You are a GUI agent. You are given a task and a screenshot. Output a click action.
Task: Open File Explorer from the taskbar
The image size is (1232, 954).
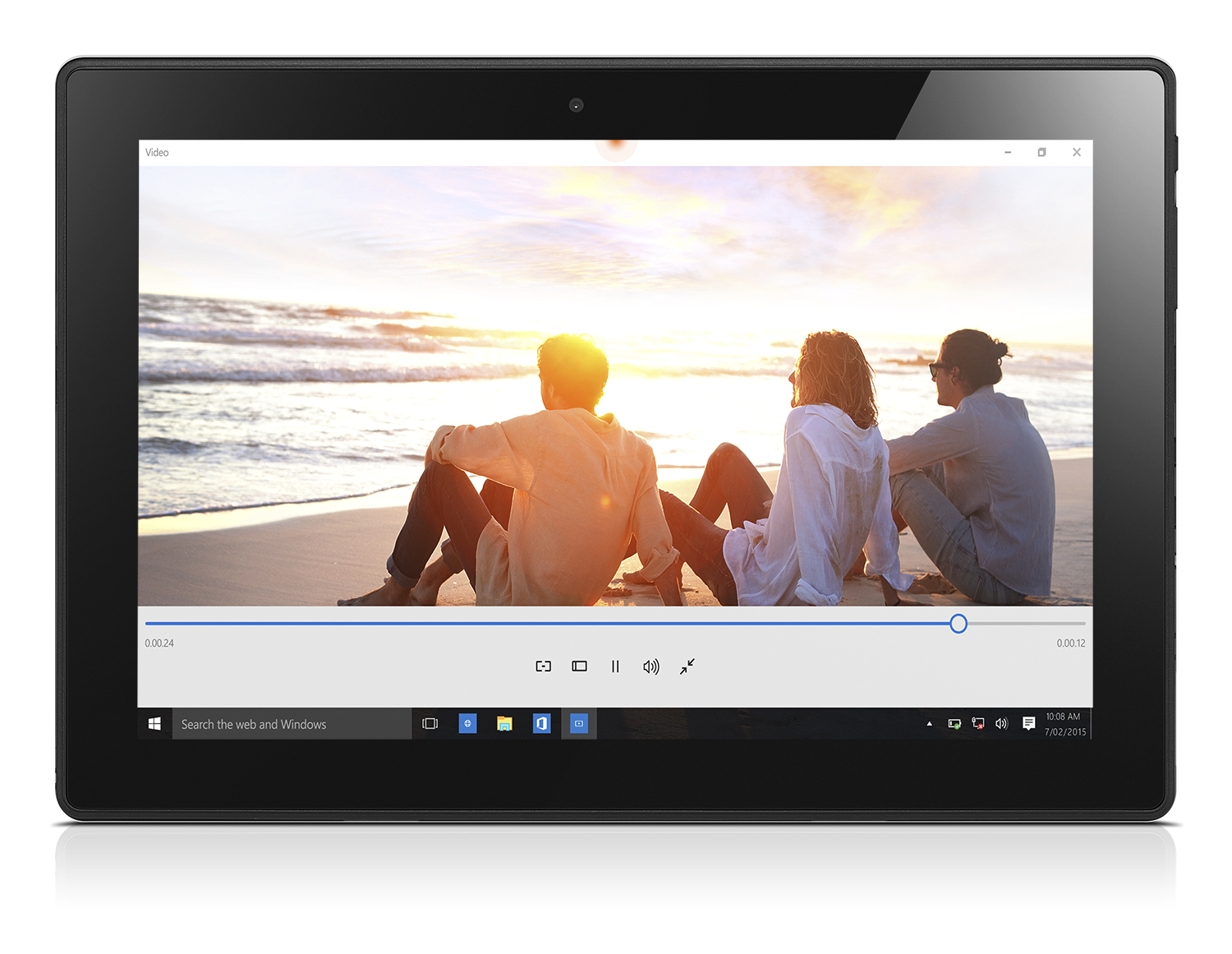point(504,723)
